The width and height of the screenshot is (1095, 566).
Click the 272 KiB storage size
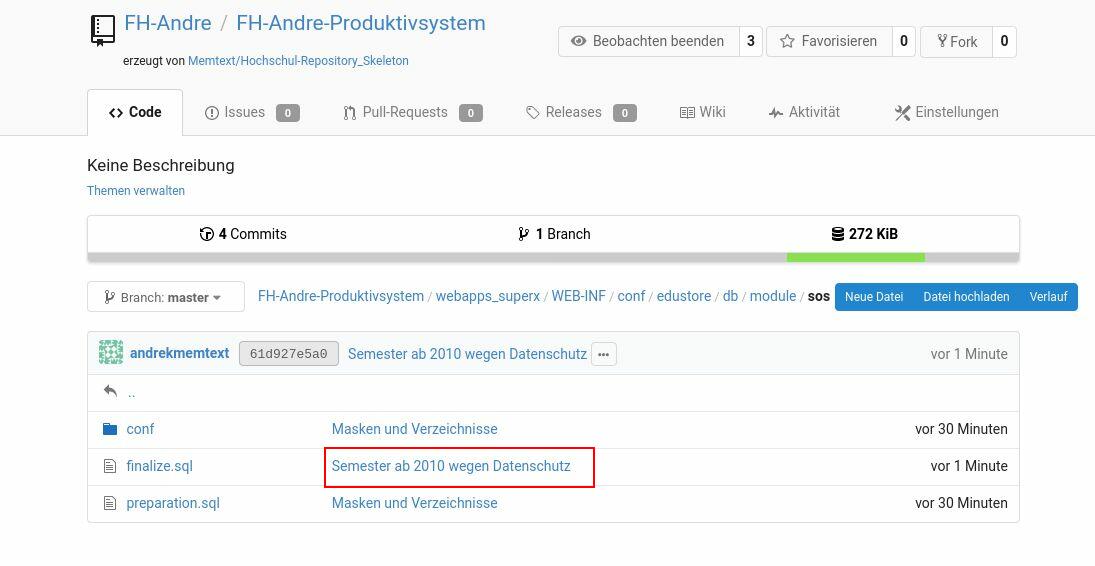[864, 234]
